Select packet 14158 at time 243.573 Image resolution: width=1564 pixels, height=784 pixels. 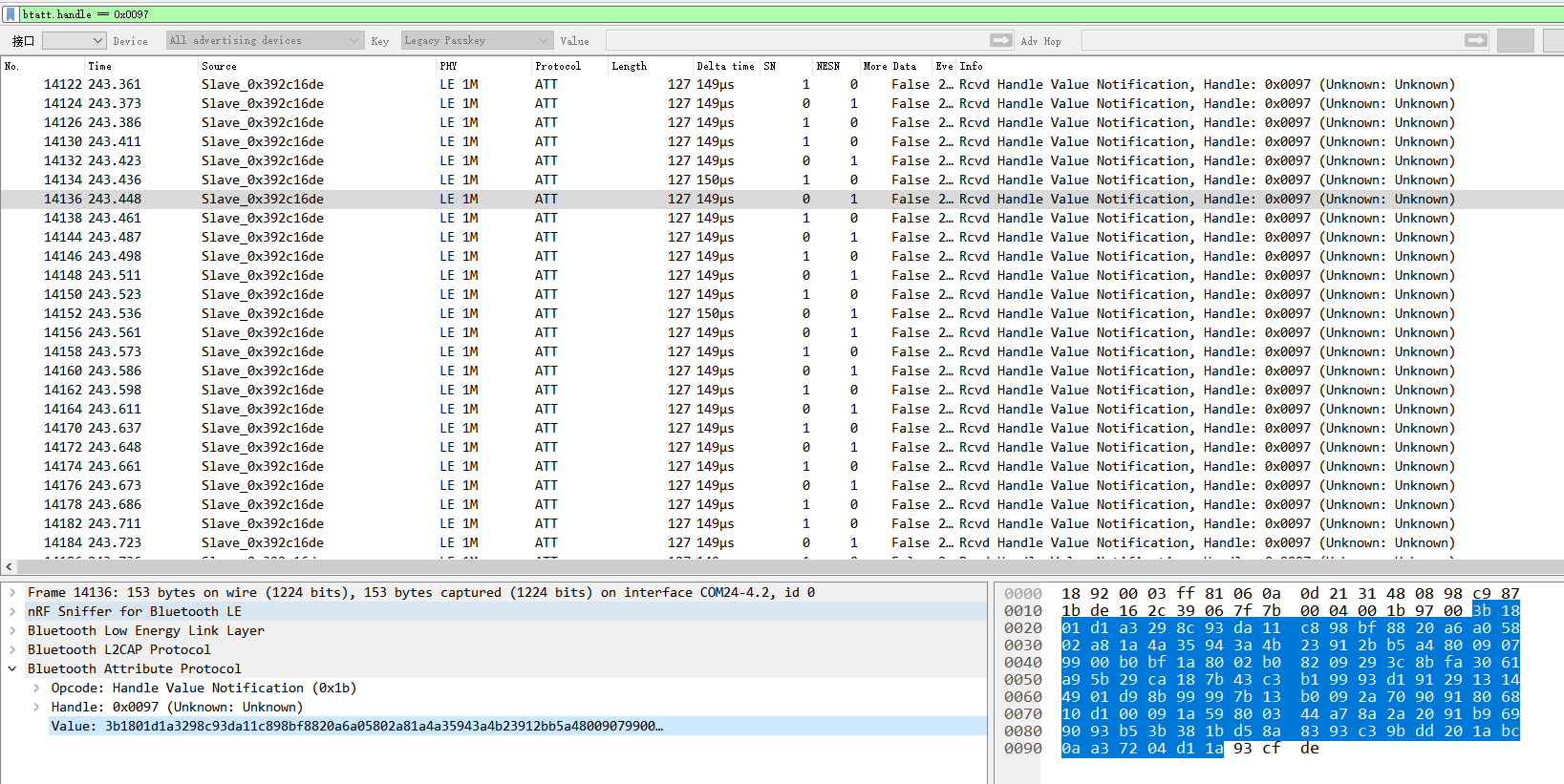[782, 351]
